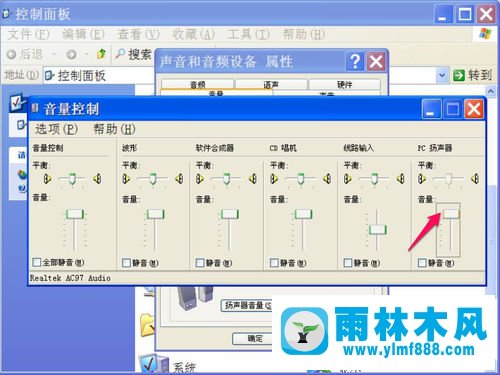Click the 后退 back button in 控制面板
Image resolution: width=500 pixels, height=375 pixels.
[x=25, y=54]
